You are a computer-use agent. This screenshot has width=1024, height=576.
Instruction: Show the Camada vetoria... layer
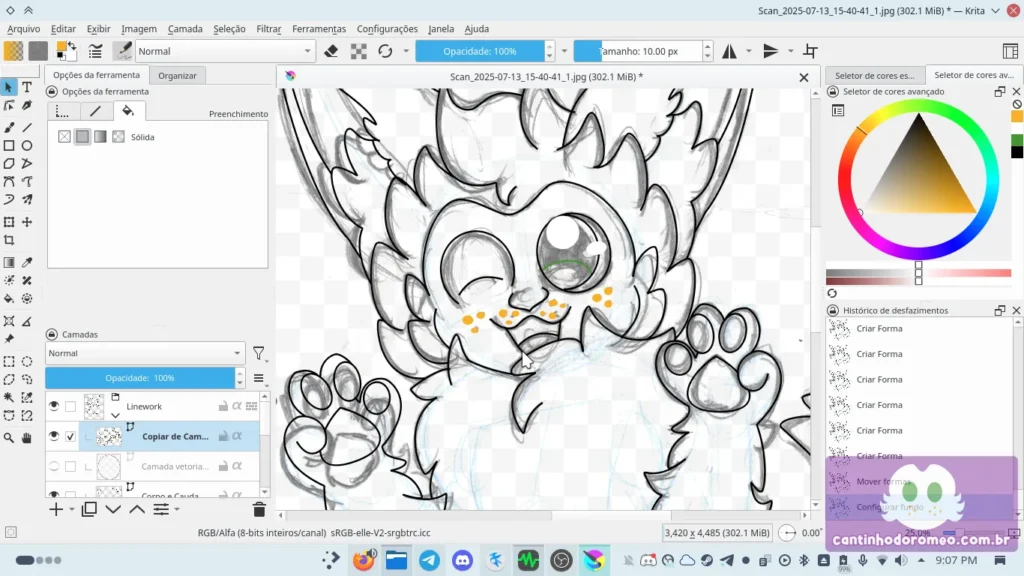click(54, 466)
